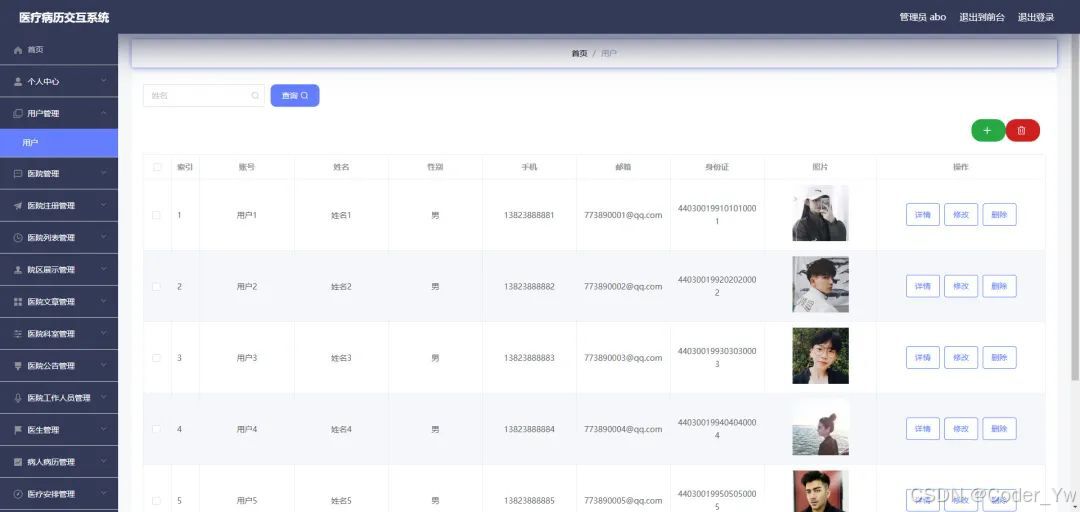The image size is (1080, 512).
Task: Expand the 医院管理 chevron
Action: point(103,173)
